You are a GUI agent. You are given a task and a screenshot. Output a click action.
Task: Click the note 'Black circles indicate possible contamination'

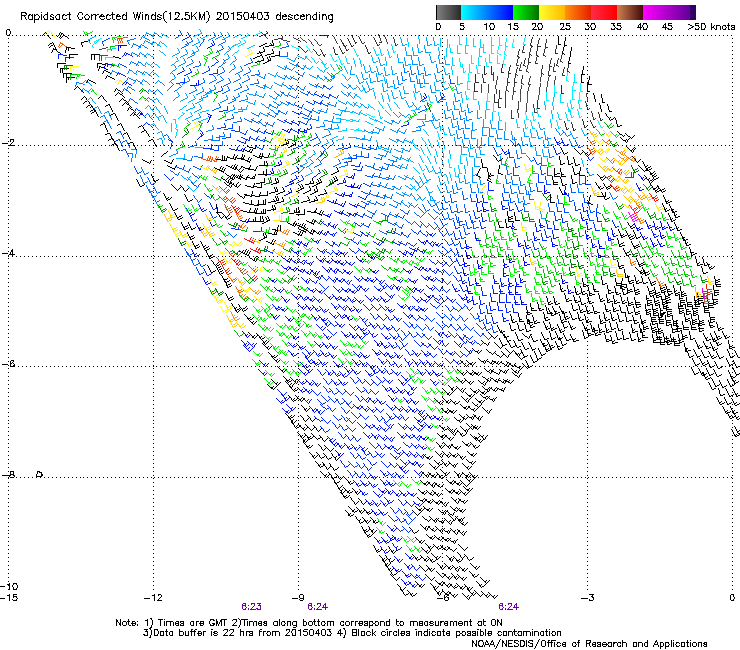(456, 633)
